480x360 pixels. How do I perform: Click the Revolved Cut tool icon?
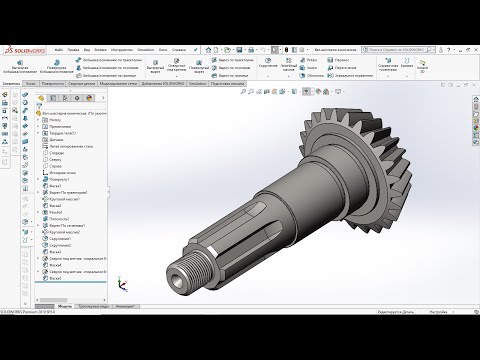pyautogui.click(x=199, y=62)
